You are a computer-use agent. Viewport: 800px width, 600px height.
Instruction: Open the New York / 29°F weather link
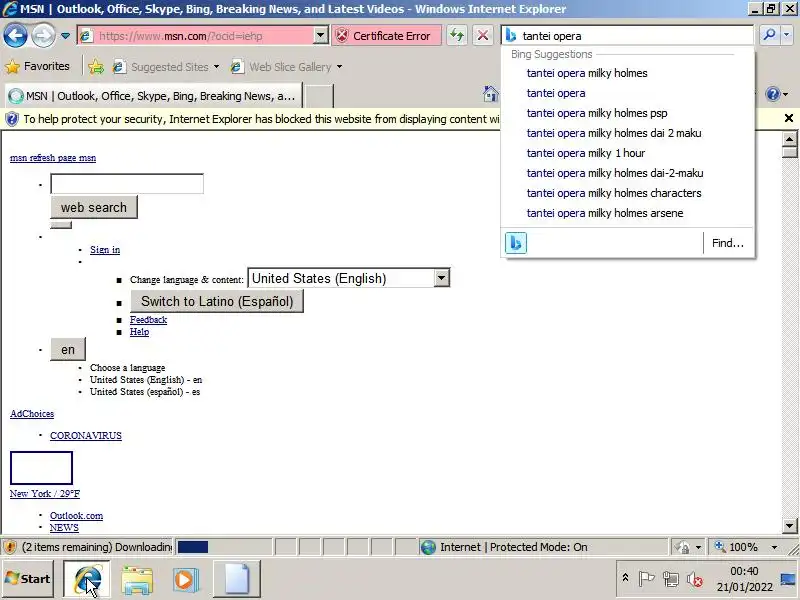pyautogui.click(x=45, y=493)
